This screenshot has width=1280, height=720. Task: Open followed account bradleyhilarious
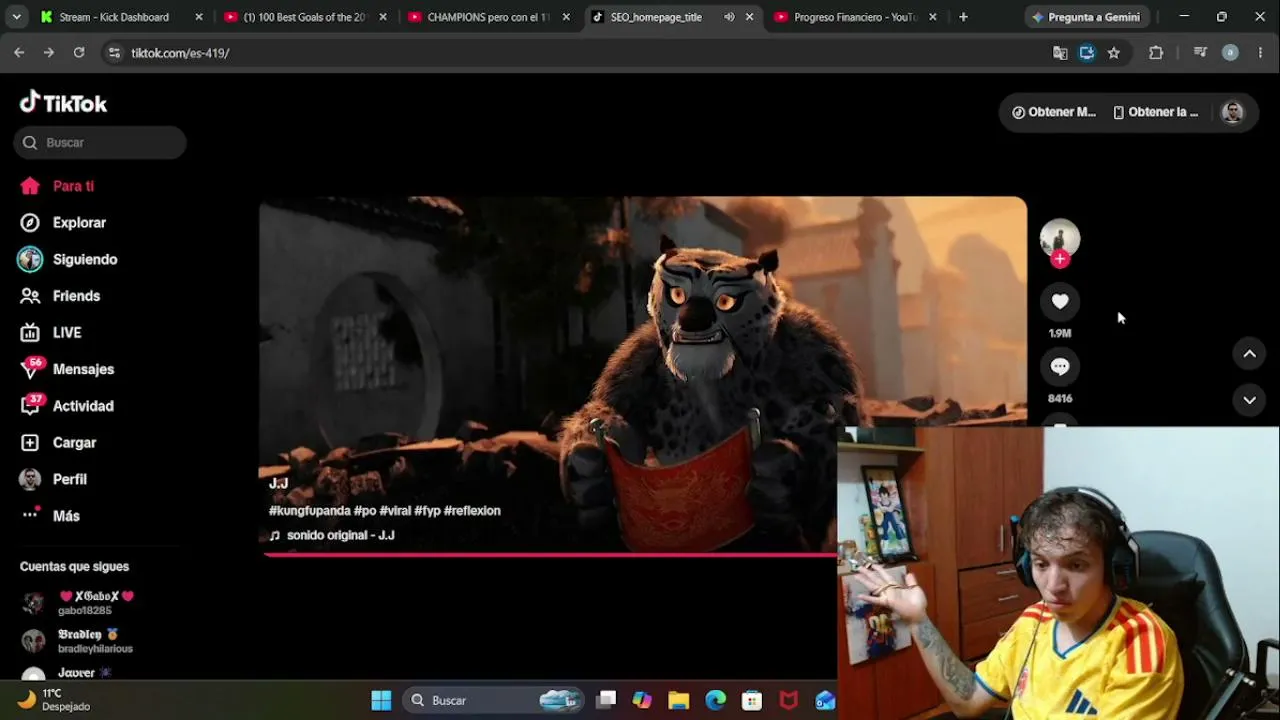(x=77, y=641)
